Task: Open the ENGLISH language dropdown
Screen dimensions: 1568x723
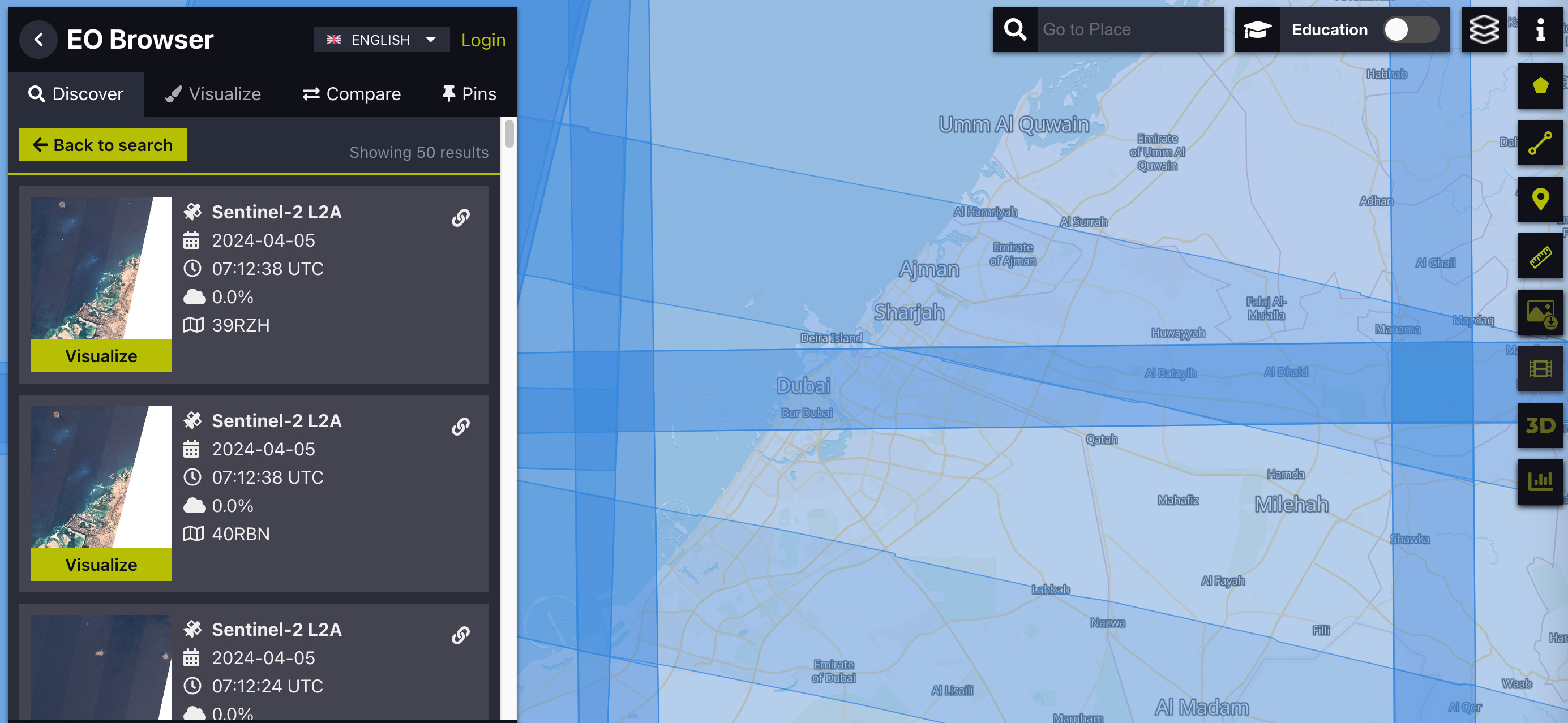Action: point(381,40)
